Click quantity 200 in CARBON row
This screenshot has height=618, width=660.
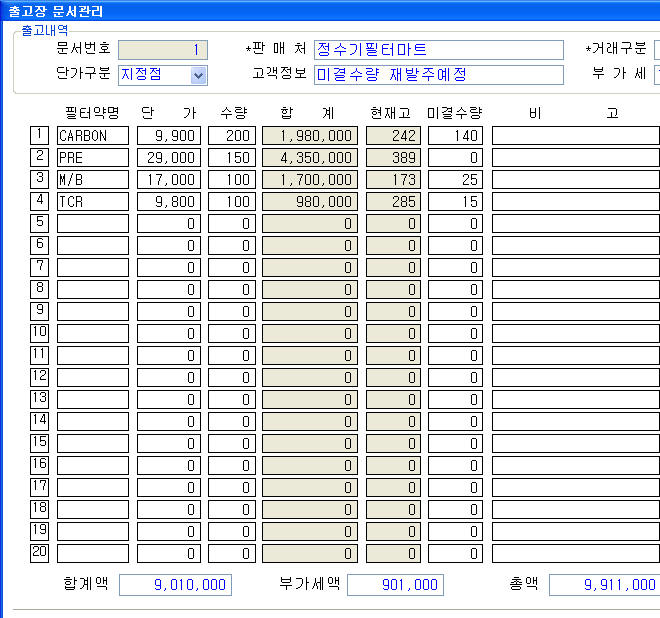(232, 136)
